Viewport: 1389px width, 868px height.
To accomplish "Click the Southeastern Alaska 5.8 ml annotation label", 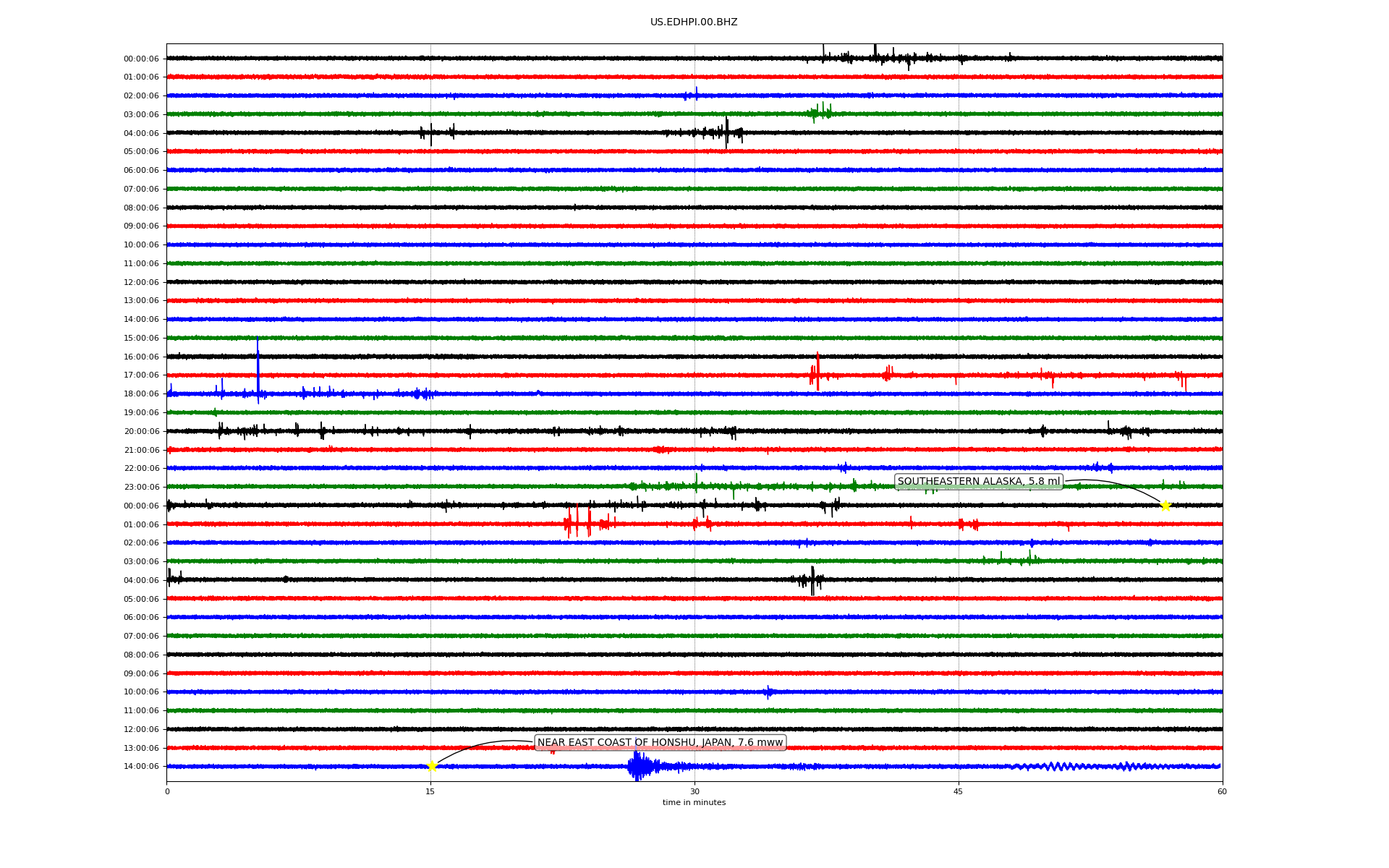I will (x=978, y=482).
